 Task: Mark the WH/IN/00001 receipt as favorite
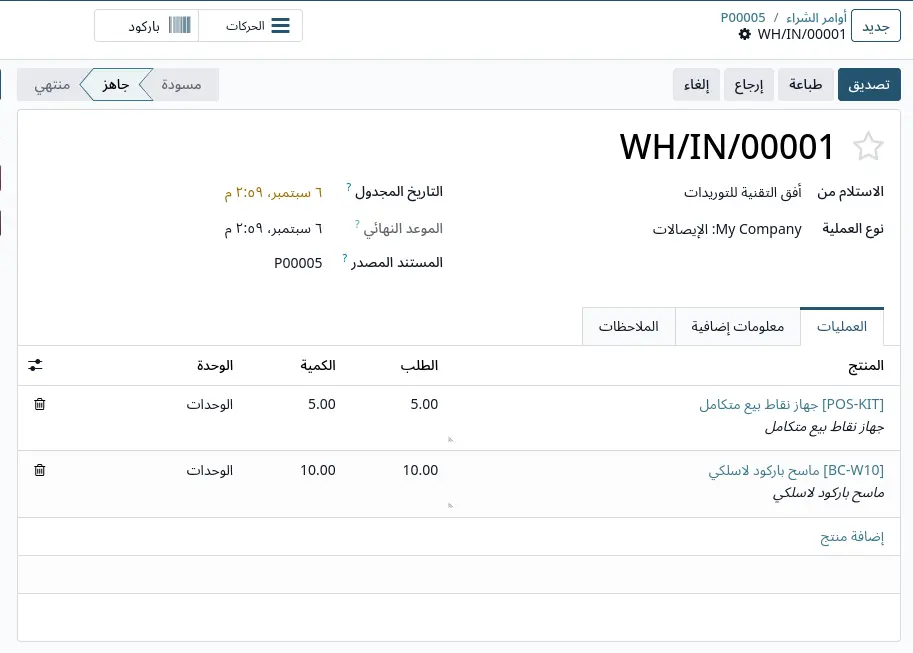click(x=868, y=146)
